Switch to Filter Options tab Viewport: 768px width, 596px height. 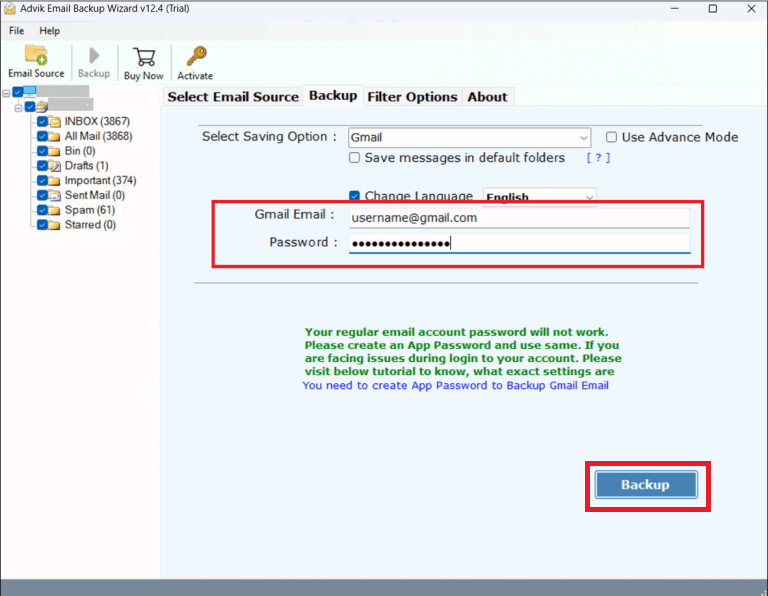412,97
